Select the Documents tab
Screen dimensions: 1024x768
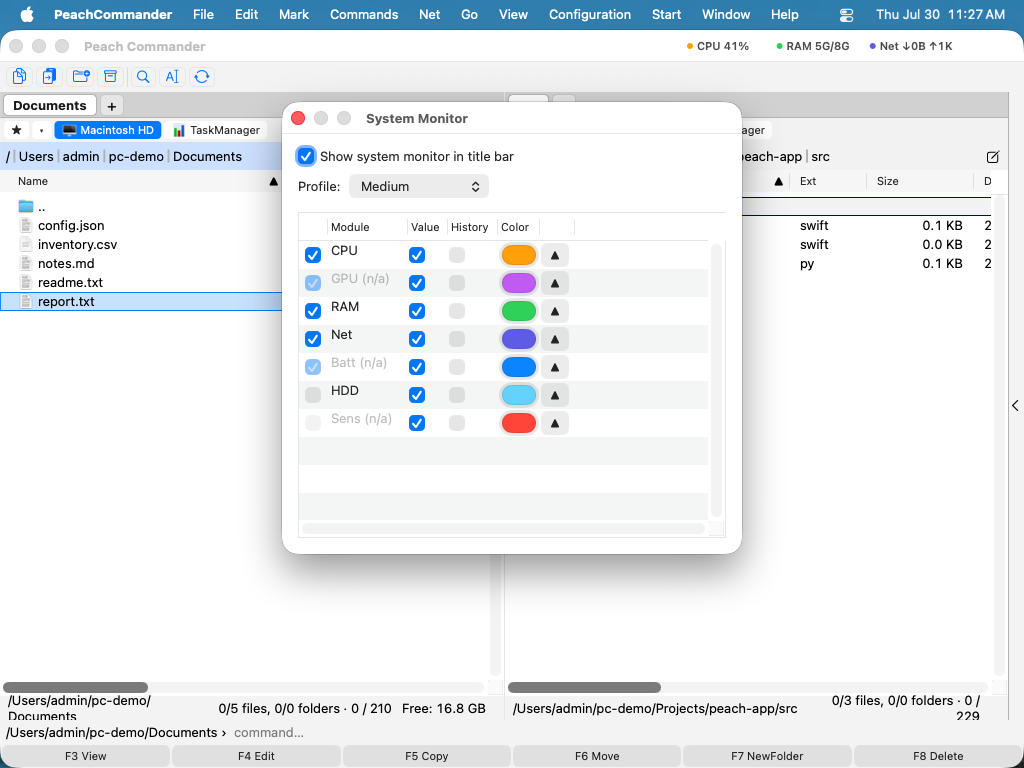(50, 105)
